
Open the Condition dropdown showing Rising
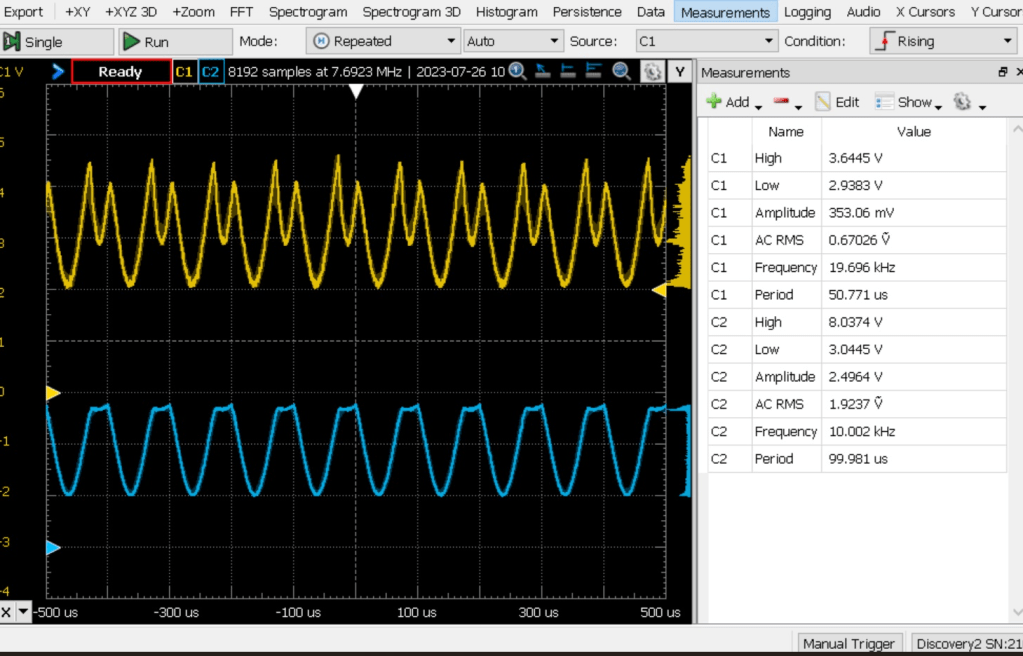(x=943, y=41)
